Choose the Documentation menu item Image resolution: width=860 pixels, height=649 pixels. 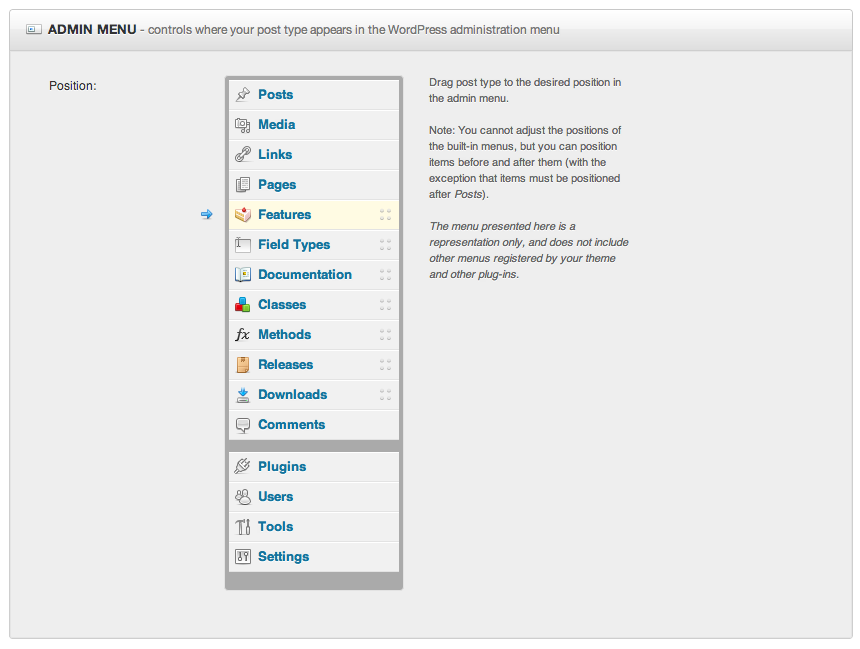314,274
